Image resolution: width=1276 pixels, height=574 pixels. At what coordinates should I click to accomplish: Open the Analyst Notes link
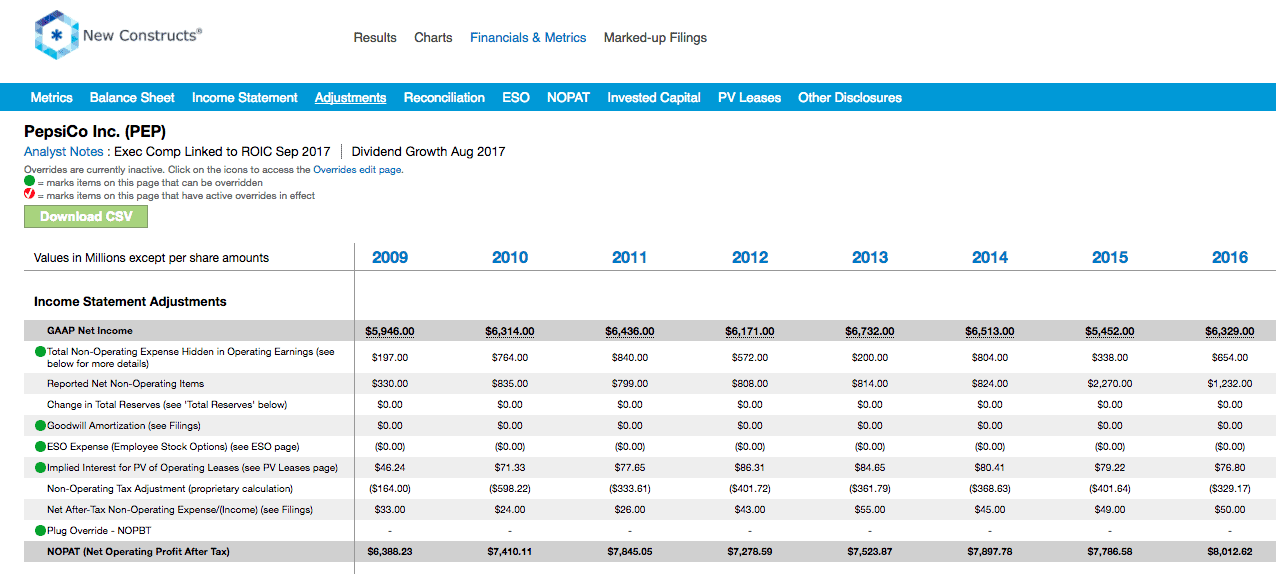point(63,152)
